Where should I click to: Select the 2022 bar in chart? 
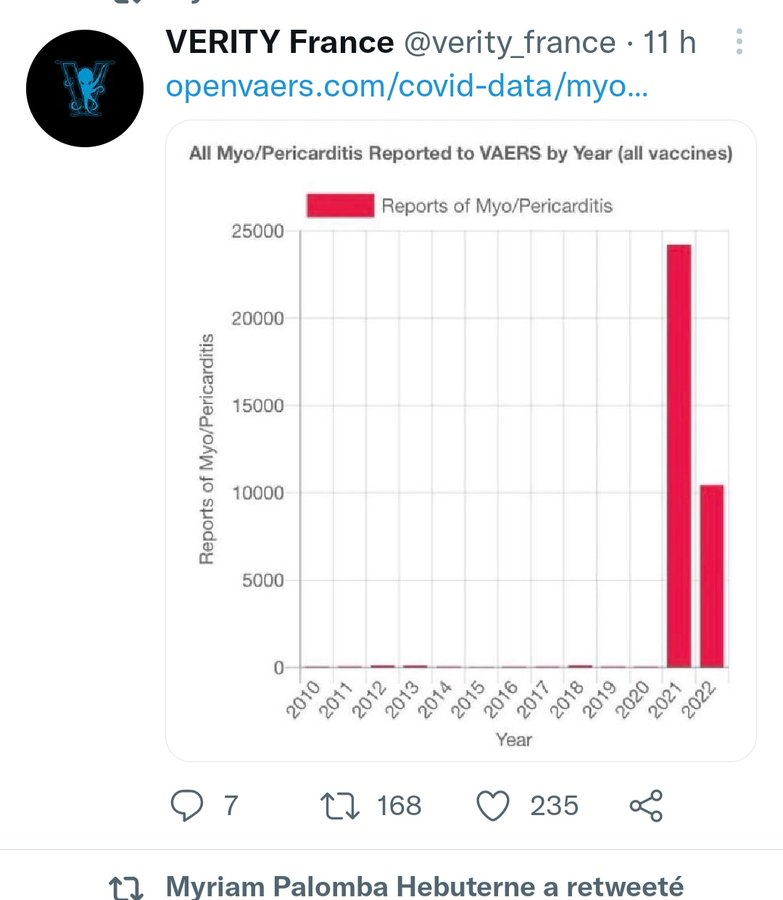tap(712, 576)
